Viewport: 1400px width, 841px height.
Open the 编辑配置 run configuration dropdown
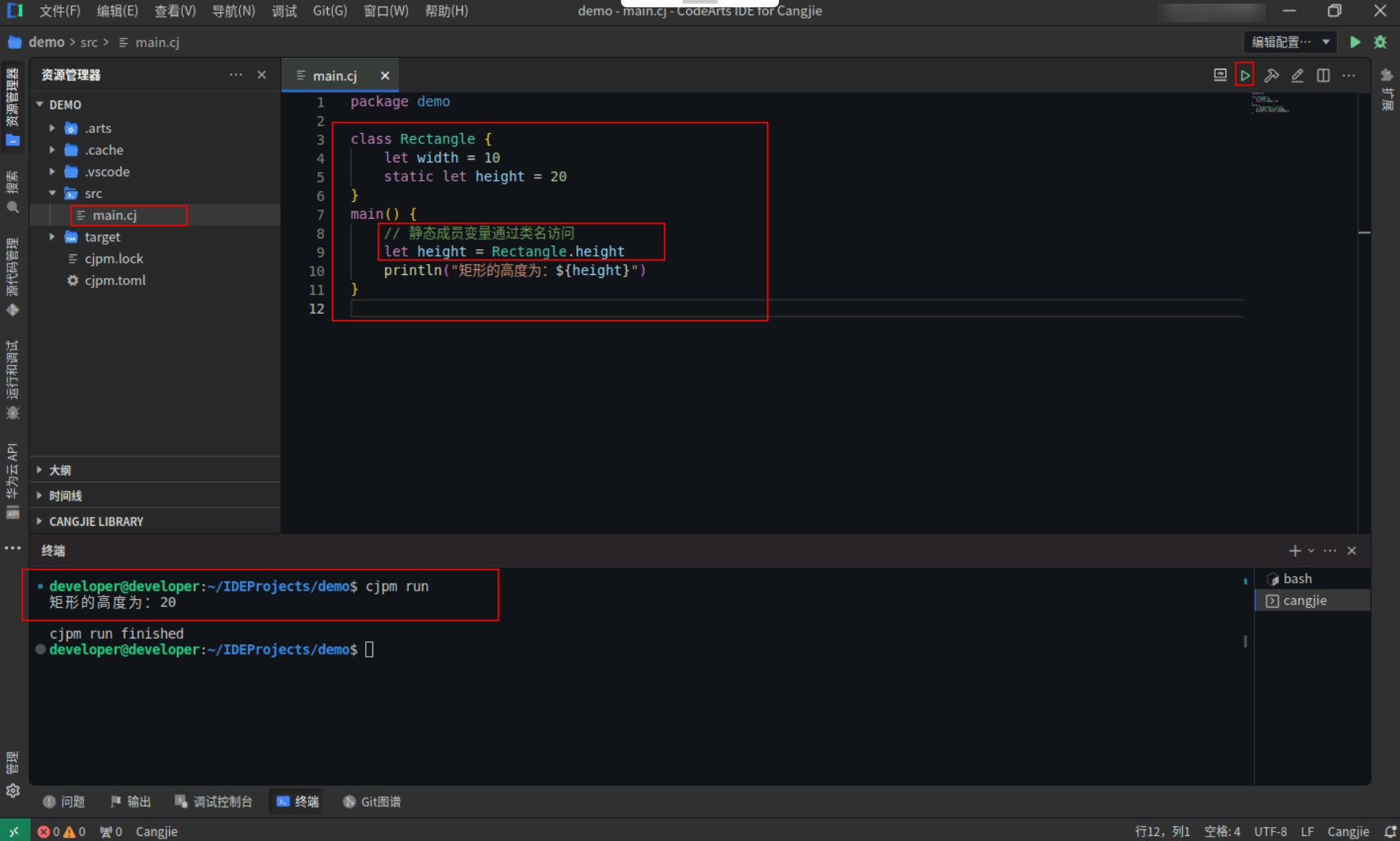point(1290,42)
